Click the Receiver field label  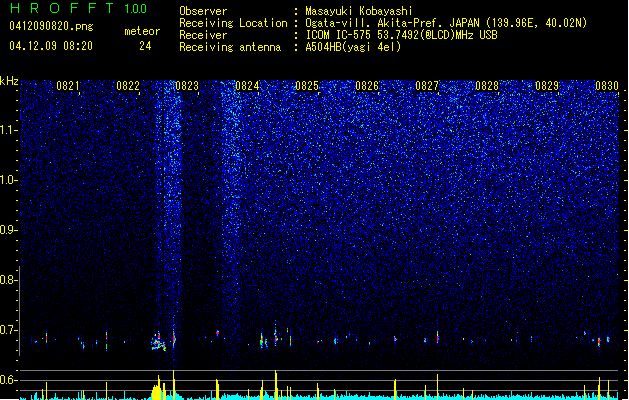pos(203,35)
